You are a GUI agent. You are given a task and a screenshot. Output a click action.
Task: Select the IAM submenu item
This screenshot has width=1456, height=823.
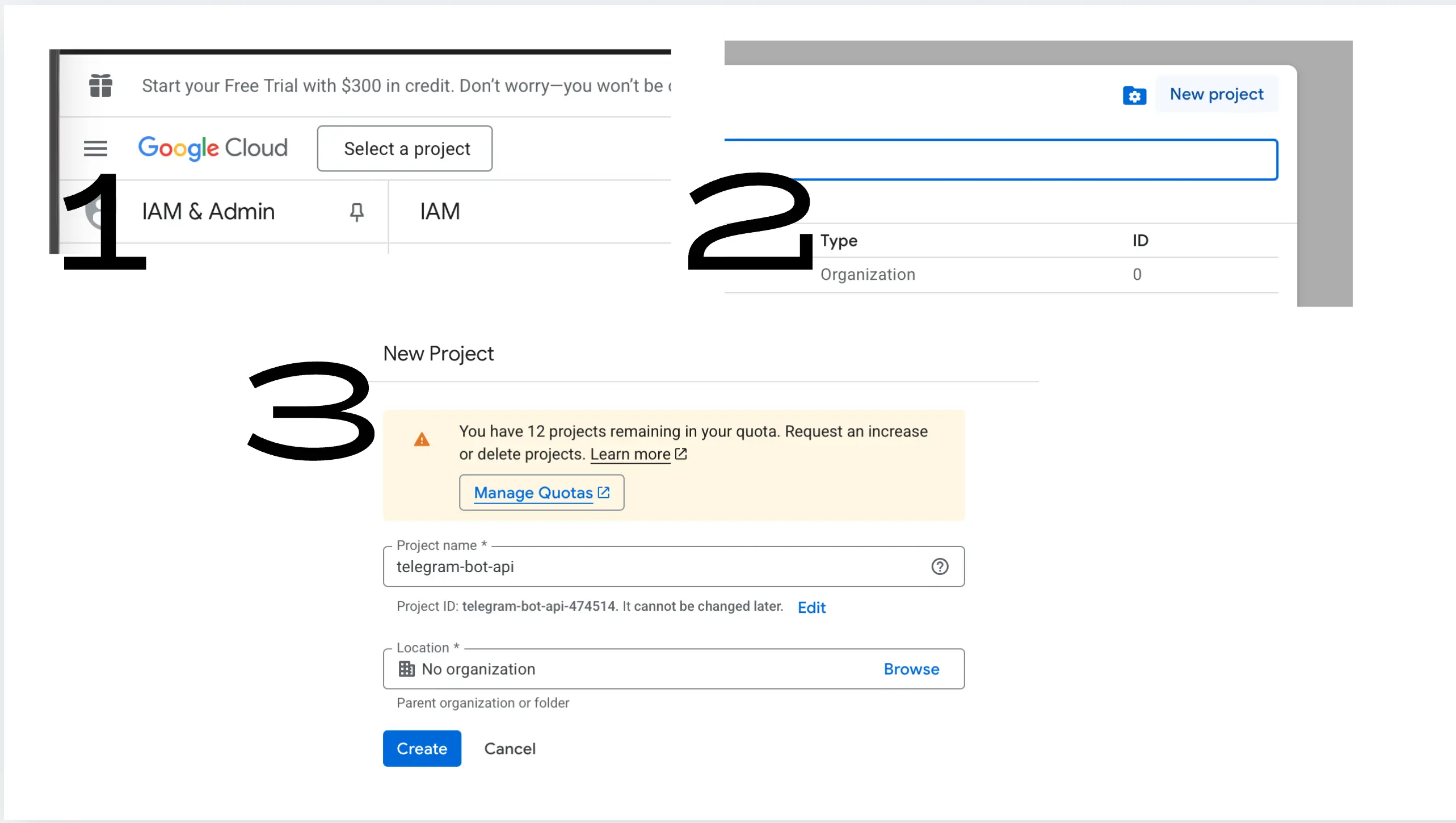coord(440,212)
